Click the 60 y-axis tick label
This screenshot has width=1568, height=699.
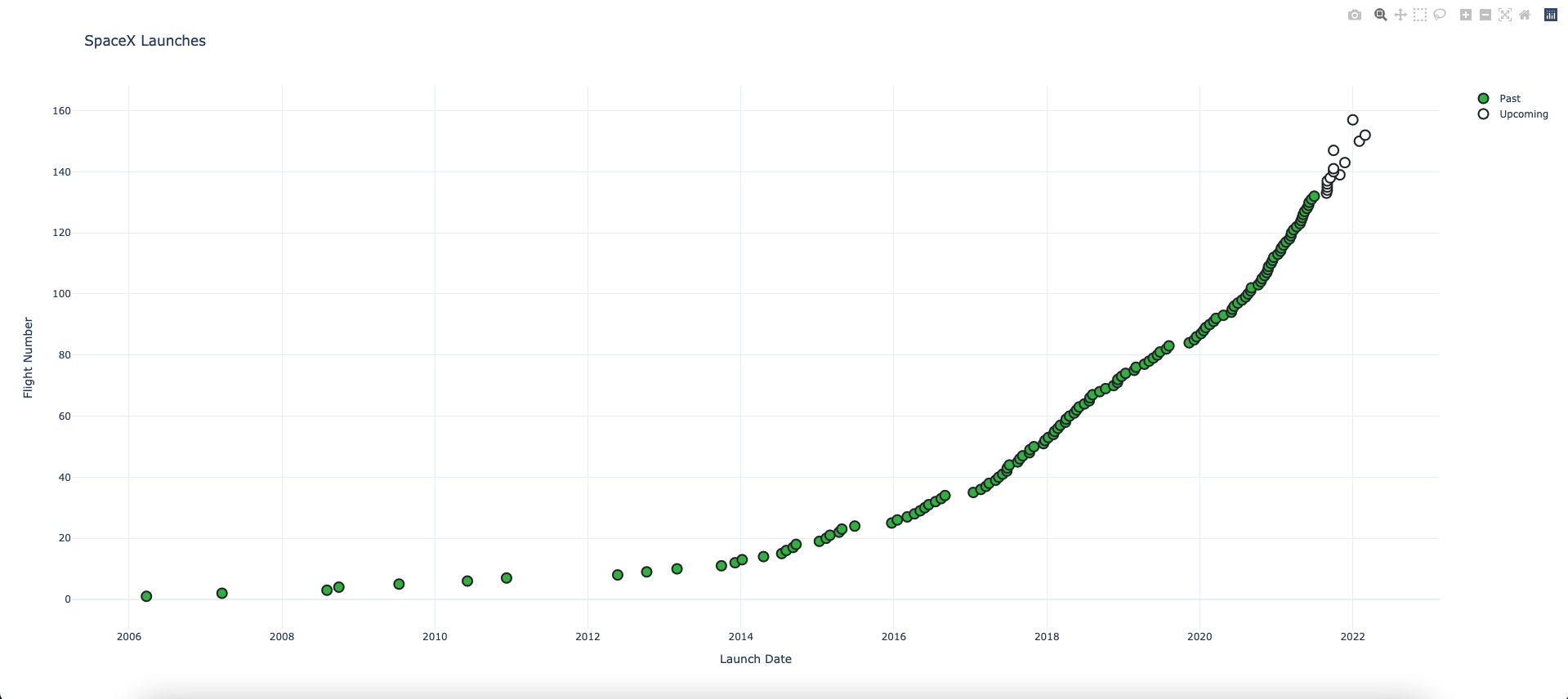[65, 416]
